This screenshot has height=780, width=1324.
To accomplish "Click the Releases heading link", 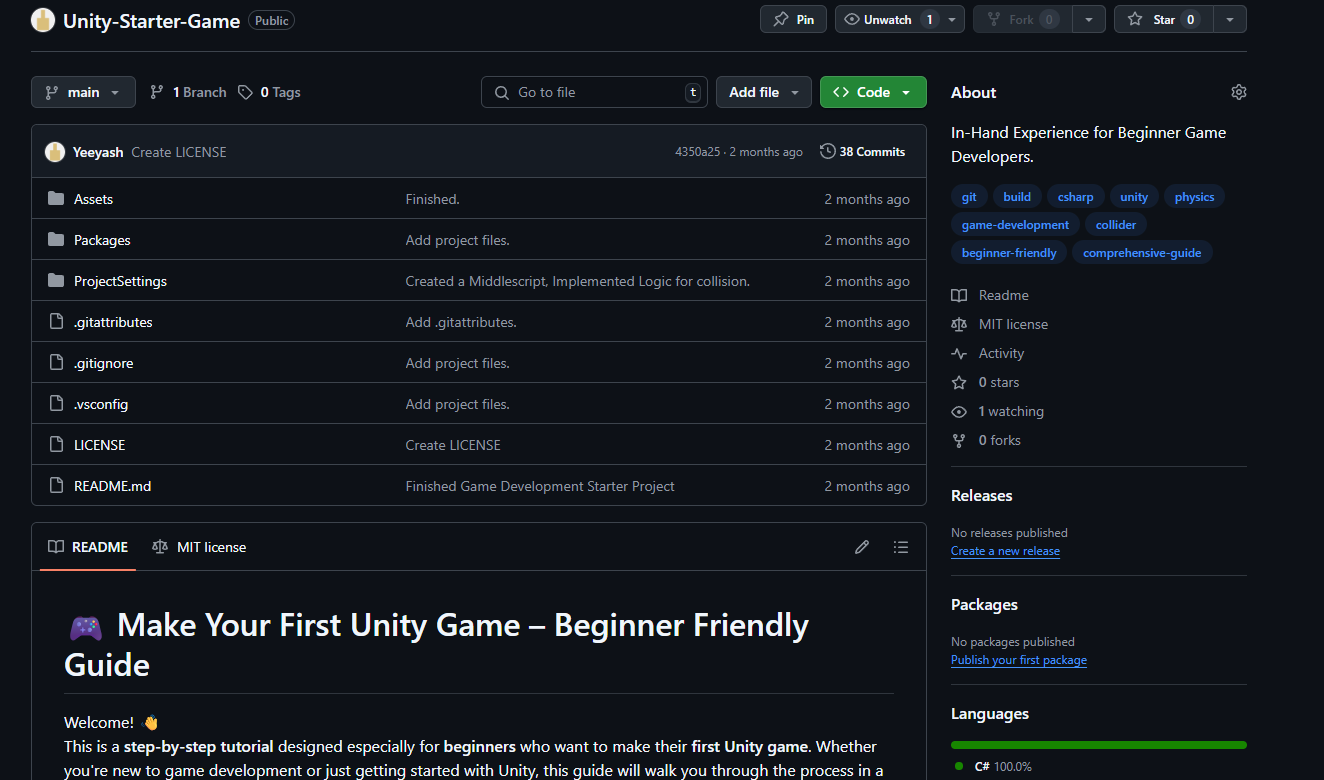I will tap(981, 495).
